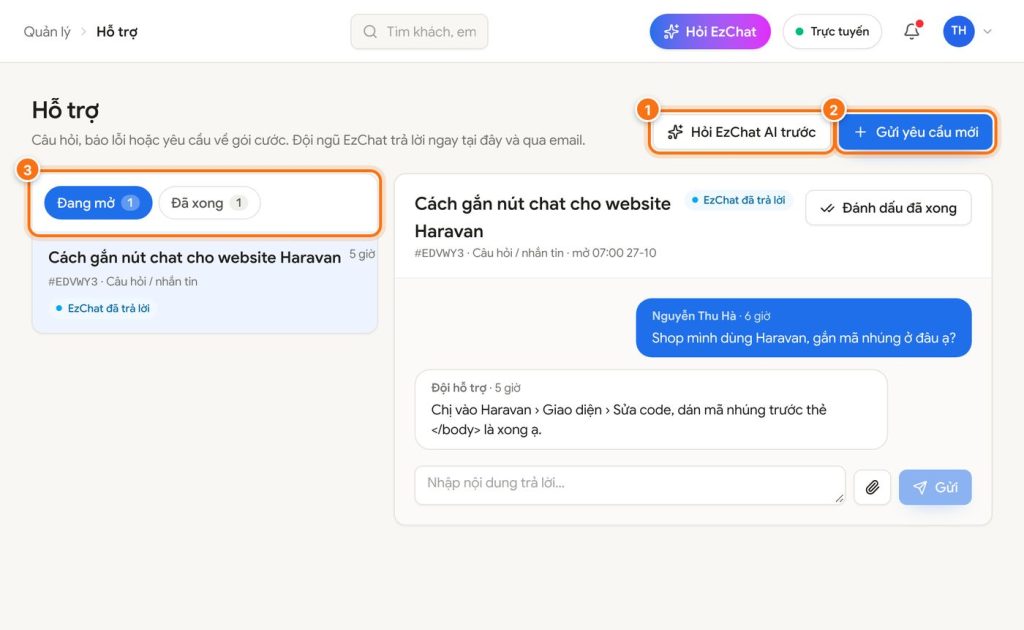Switch to the Đã xong tab

(x=210, y=203)
